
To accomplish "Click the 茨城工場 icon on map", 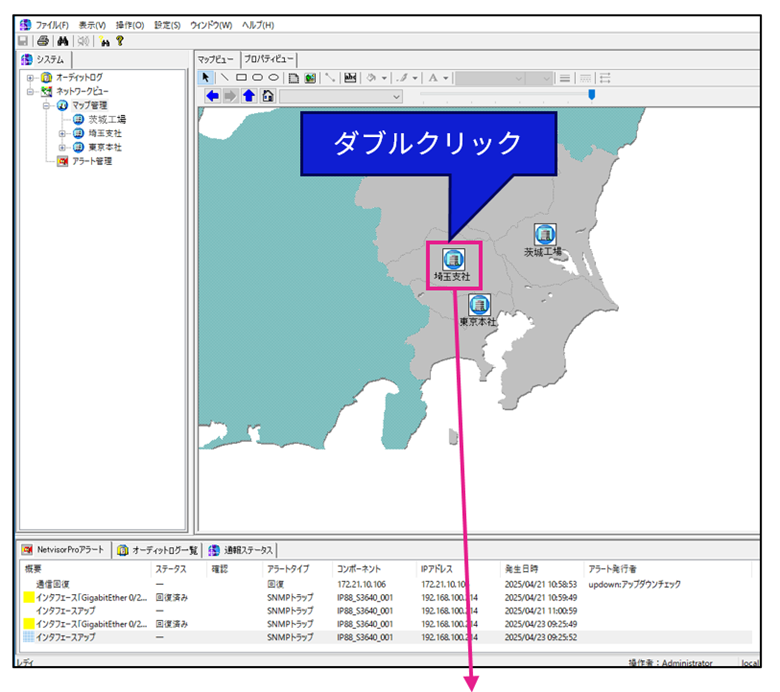I will click(545, 235).
